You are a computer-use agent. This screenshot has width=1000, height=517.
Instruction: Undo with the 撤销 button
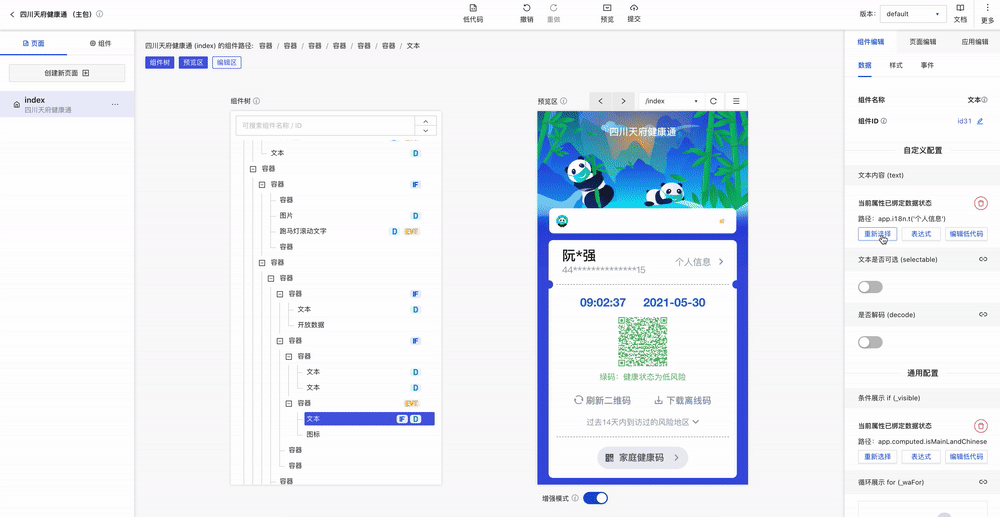[526, 13]
